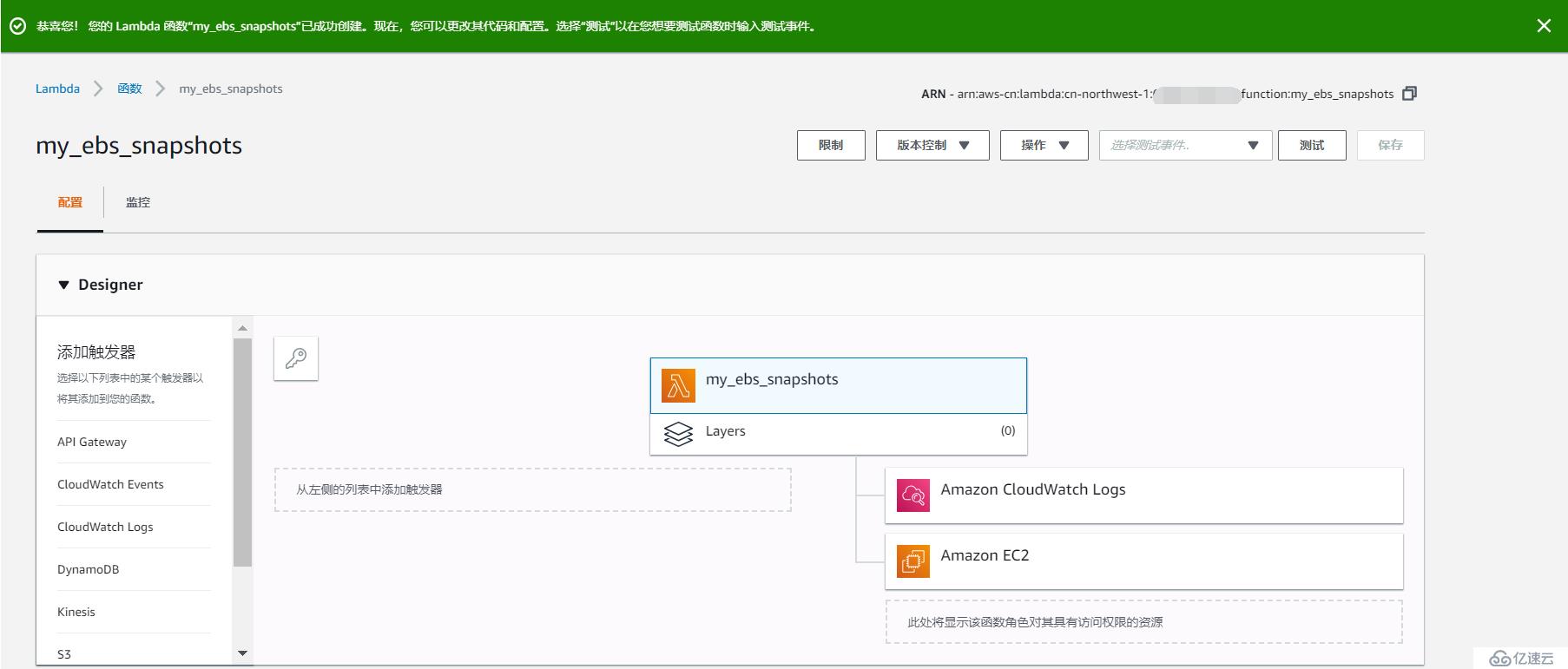
Task: Click the success checkmark icon in the banner
Action: tap(17, 26)
